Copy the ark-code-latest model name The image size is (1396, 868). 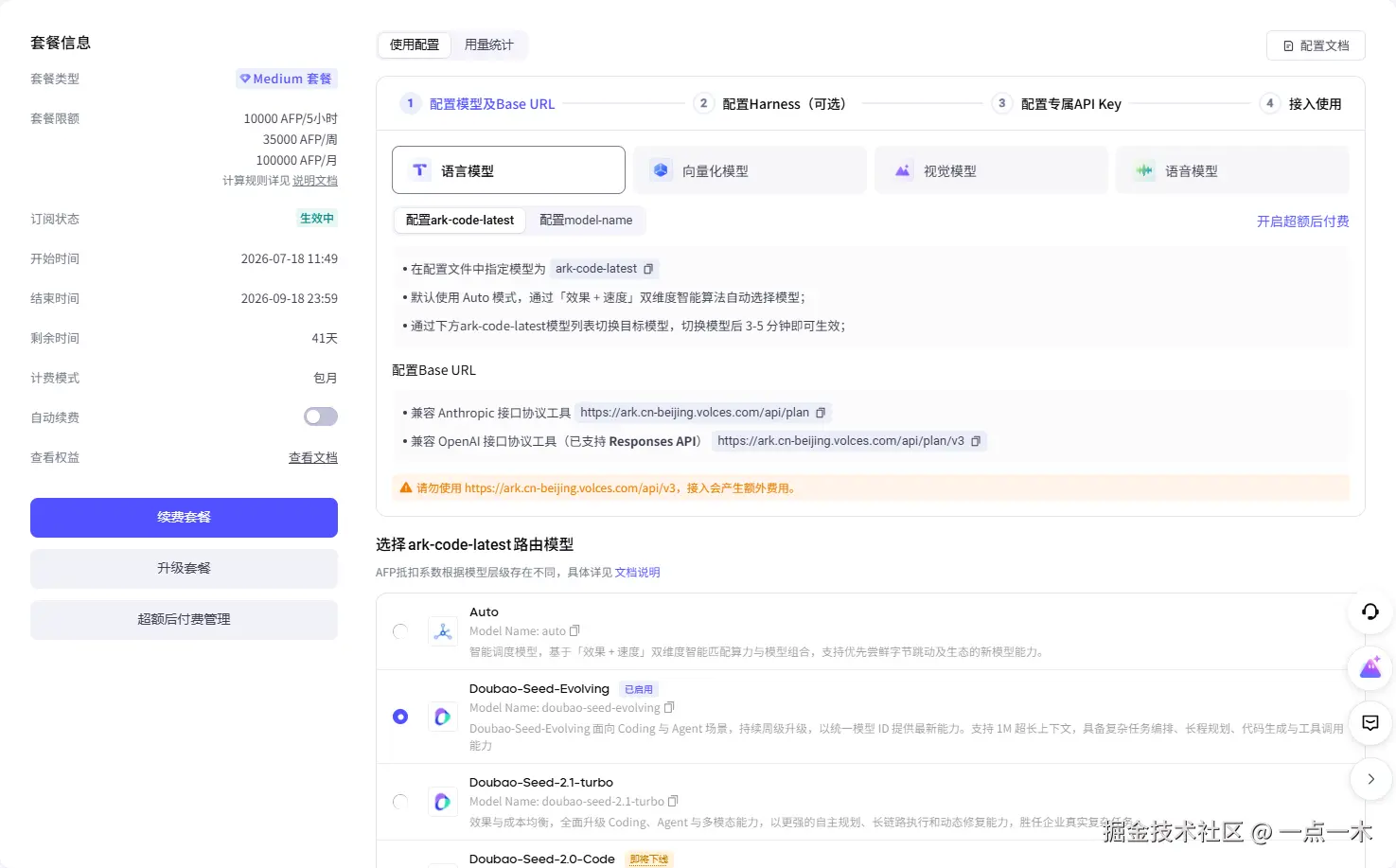tap(648, 269)
